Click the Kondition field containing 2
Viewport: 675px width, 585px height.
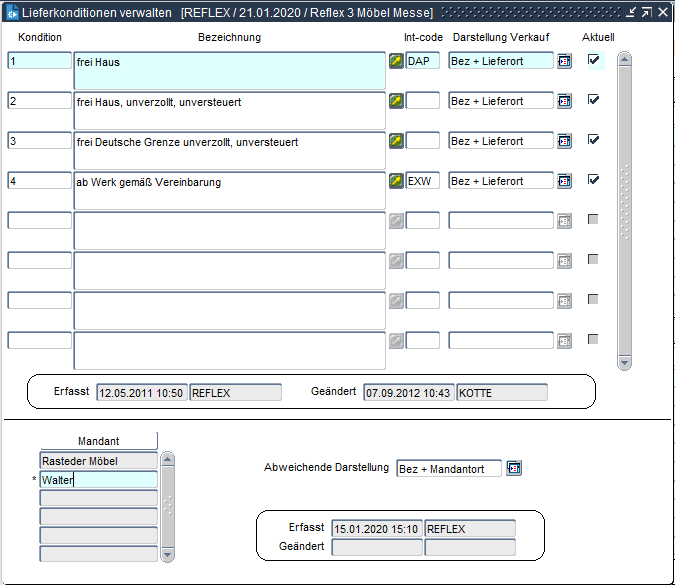[x=39, y=101]
